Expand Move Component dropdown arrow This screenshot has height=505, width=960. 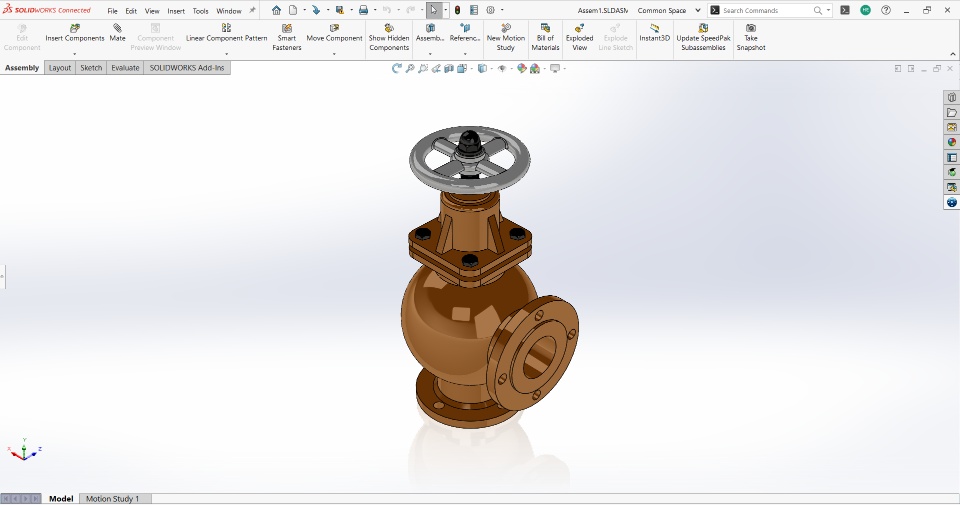pos(334,54)
